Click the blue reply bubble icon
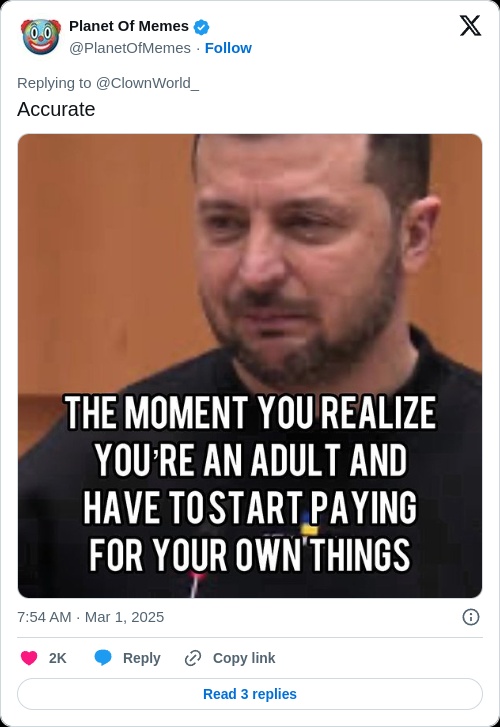 coord(103,658)
